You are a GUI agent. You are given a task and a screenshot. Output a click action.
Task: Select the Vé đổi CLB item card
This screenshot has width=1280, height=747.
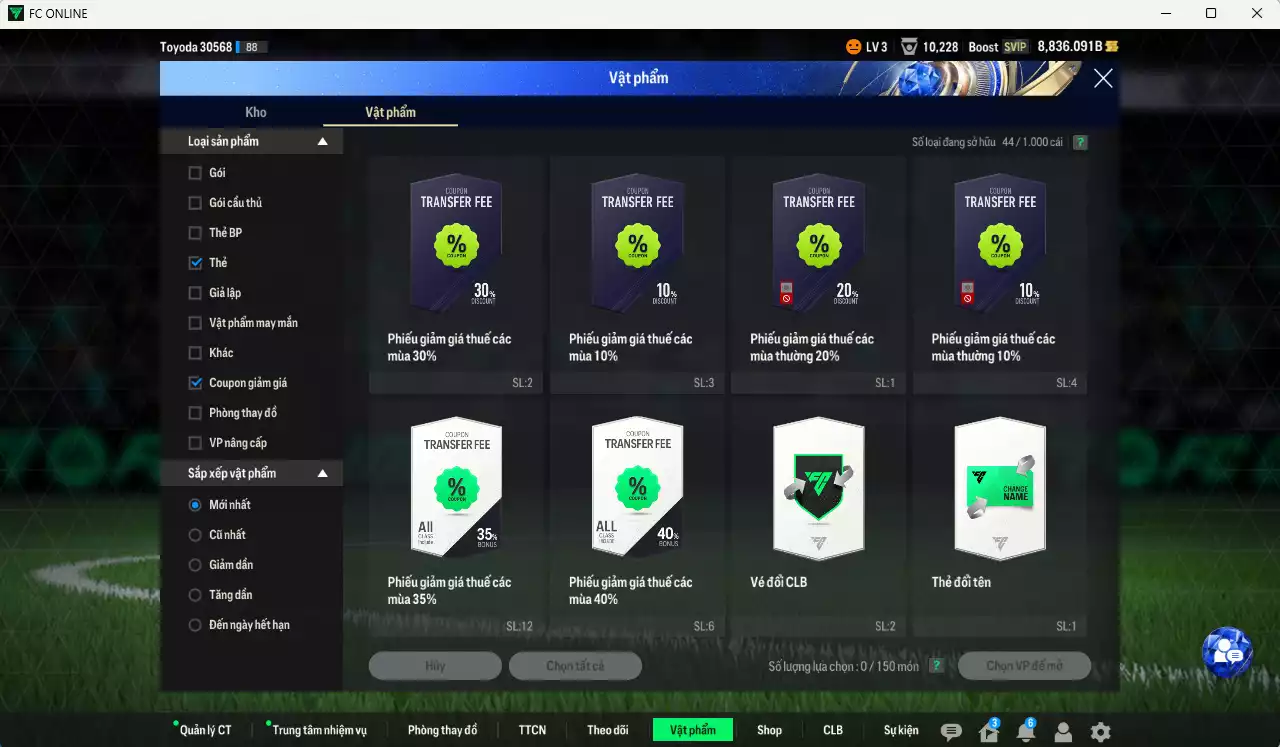coord(818,490)
